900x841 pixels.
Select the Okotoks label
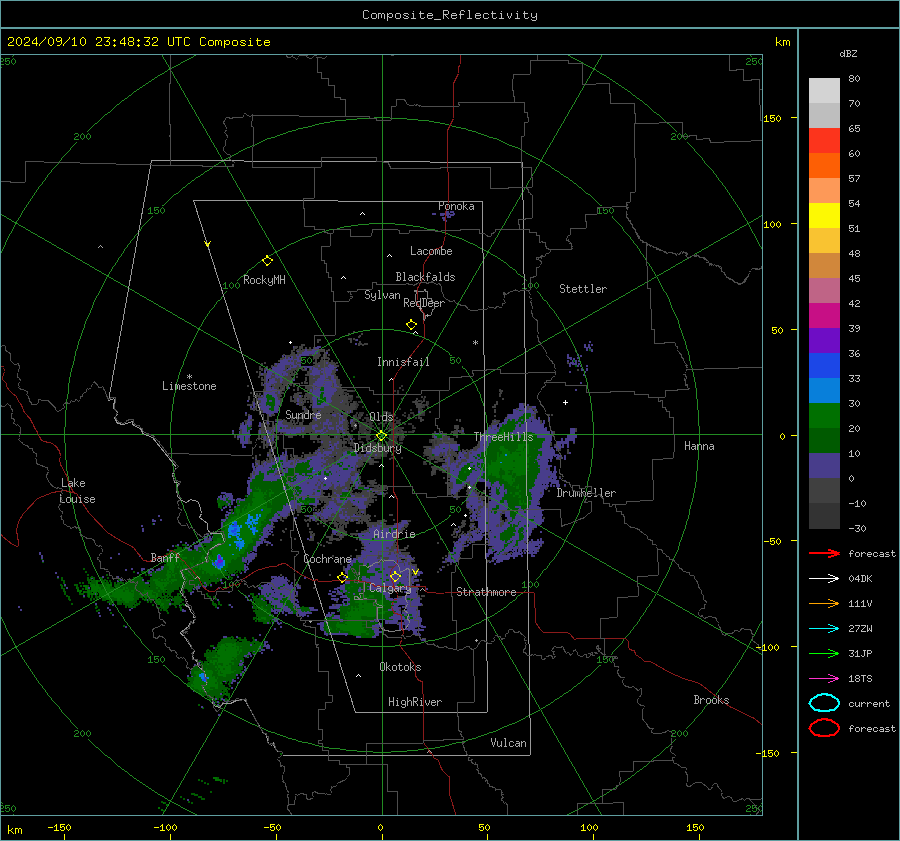400,667
